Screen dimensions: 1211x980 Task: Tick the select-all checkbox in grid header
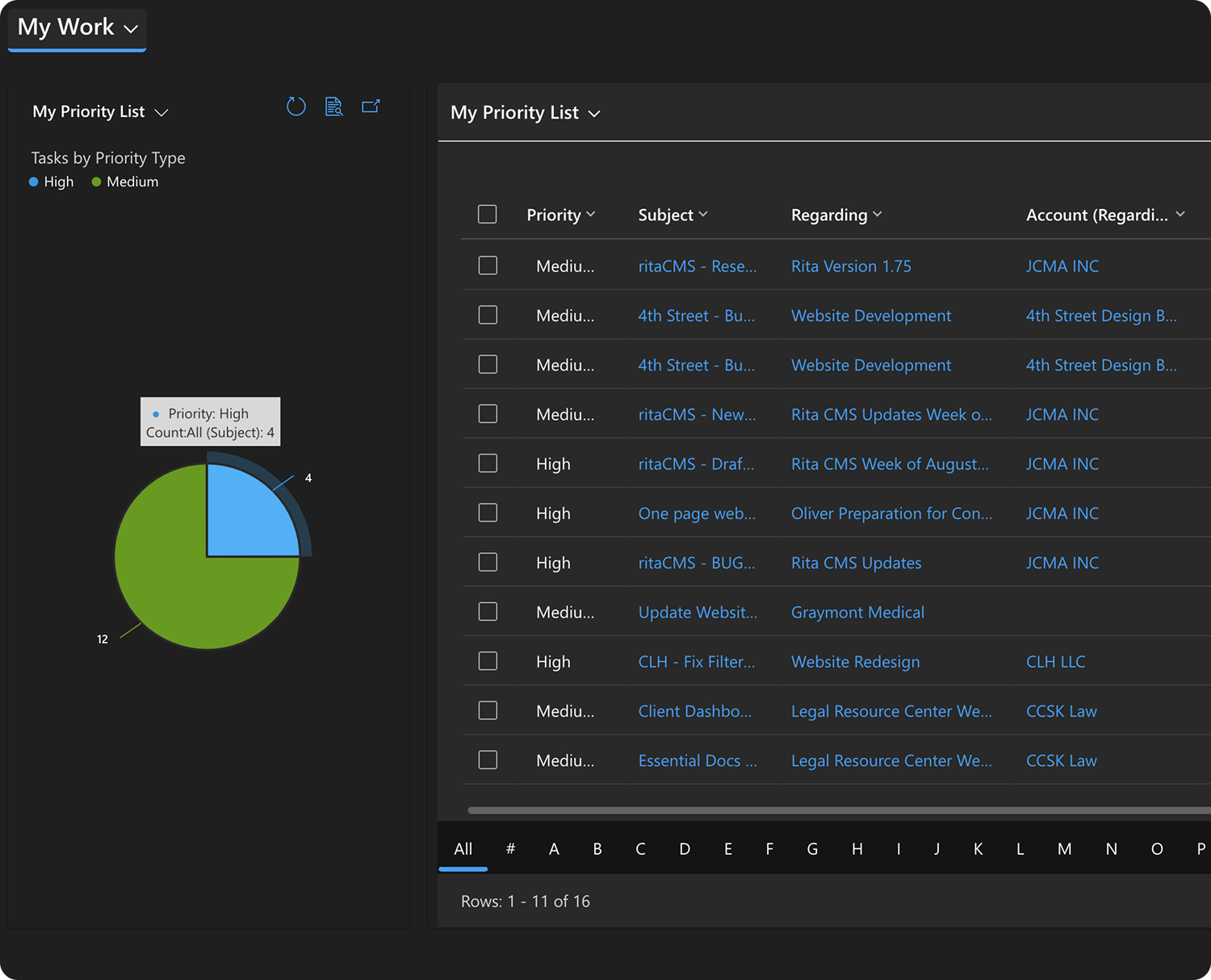tap(488, 215)
